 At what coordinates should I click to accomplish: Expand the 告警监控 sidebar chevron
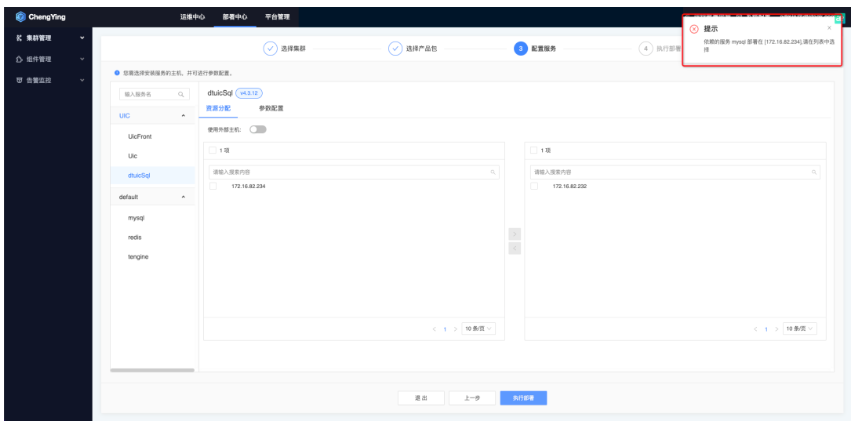(82, 80)
